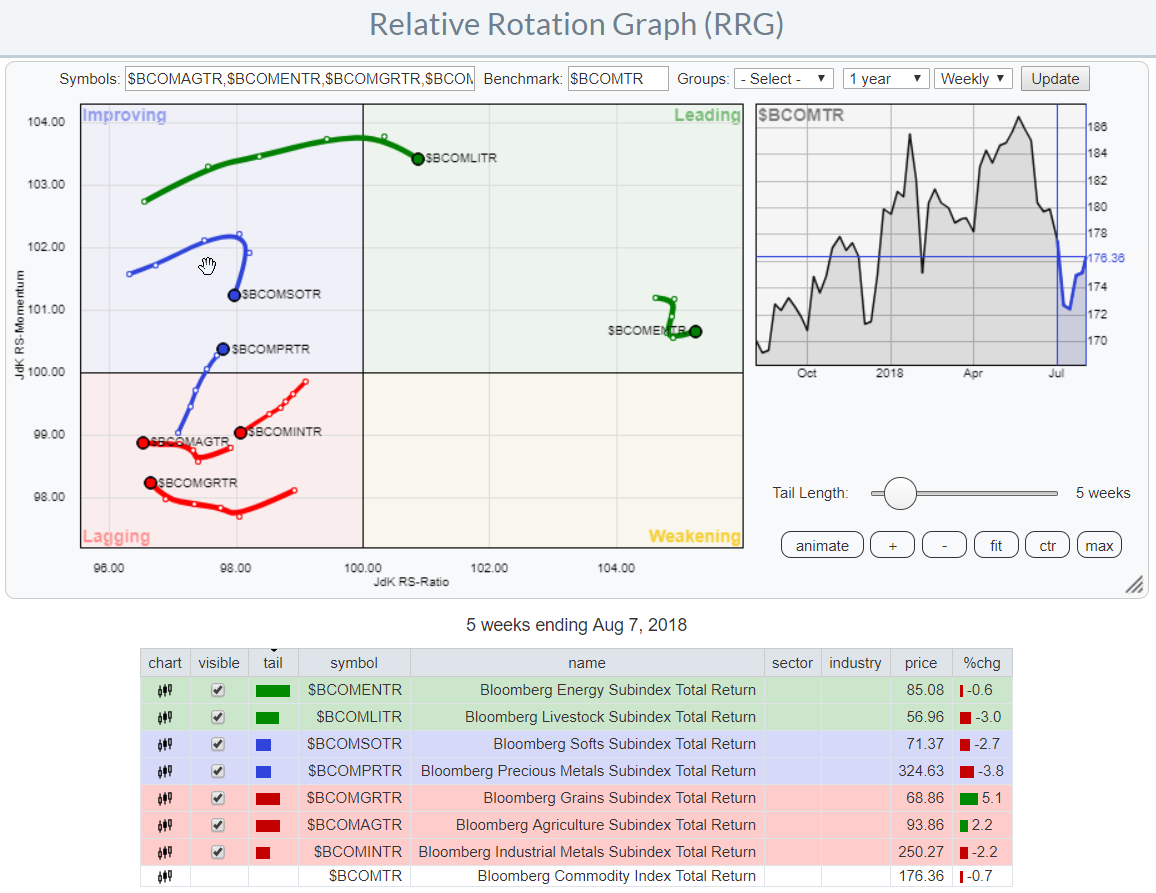
Task: Hide the Bloomberg Grains Subindex line
Action: point(218,798)
